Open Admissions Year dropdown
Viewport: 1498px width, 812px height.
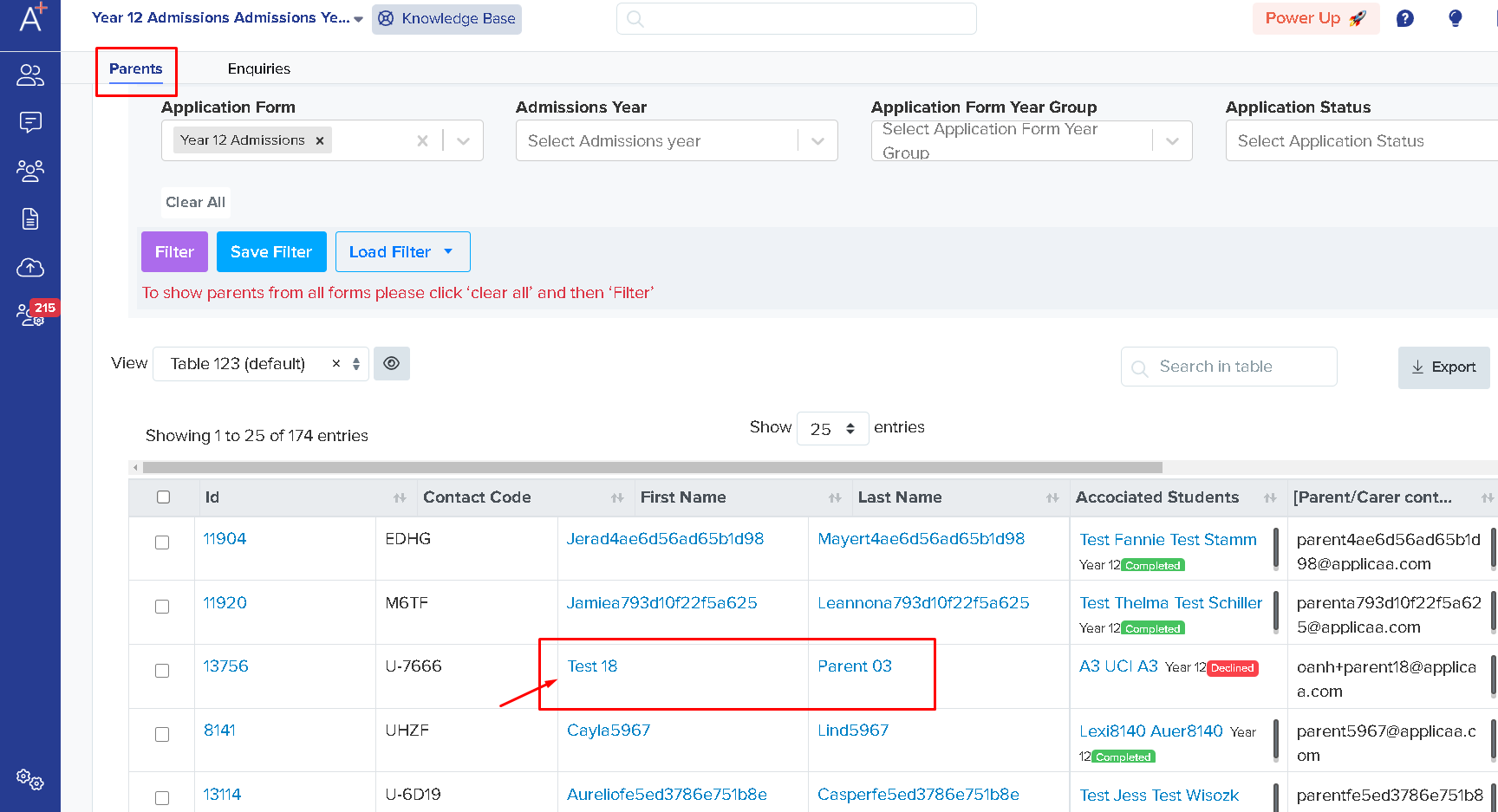[x=677, y=140]
